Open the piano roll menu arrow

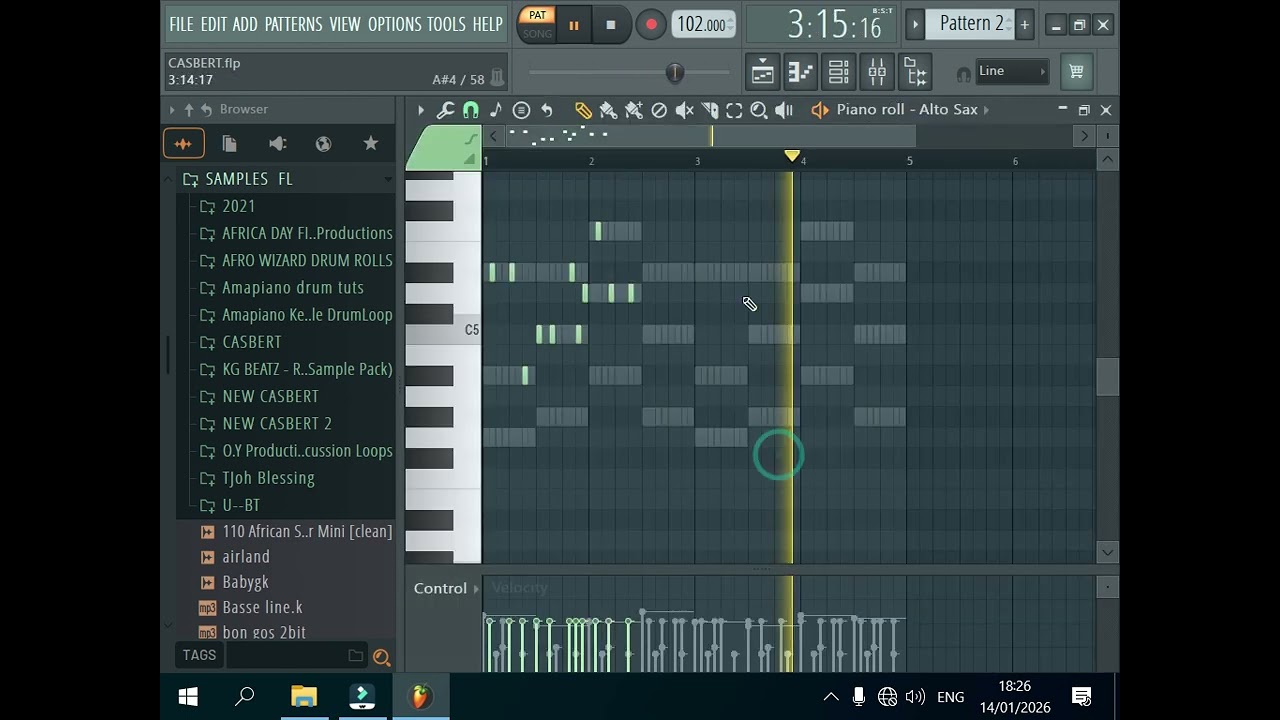pyautogui.click(x=421, y=110)
